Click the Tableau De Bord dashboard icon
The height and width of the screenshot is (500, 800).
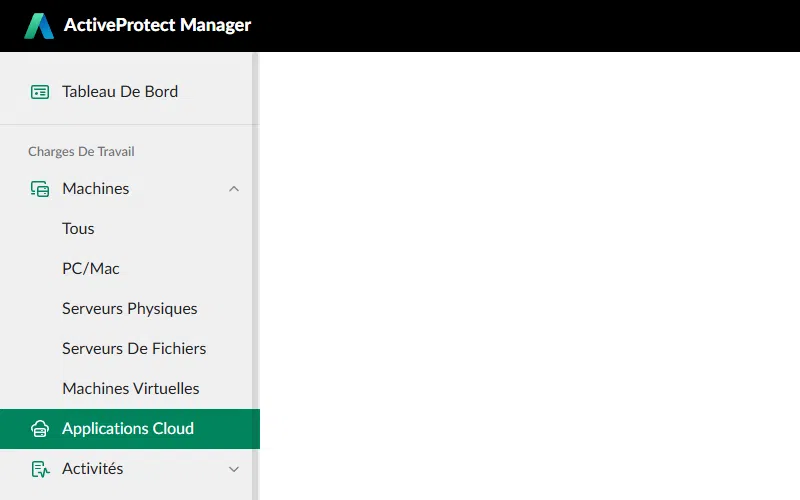(x=40, y=92)
